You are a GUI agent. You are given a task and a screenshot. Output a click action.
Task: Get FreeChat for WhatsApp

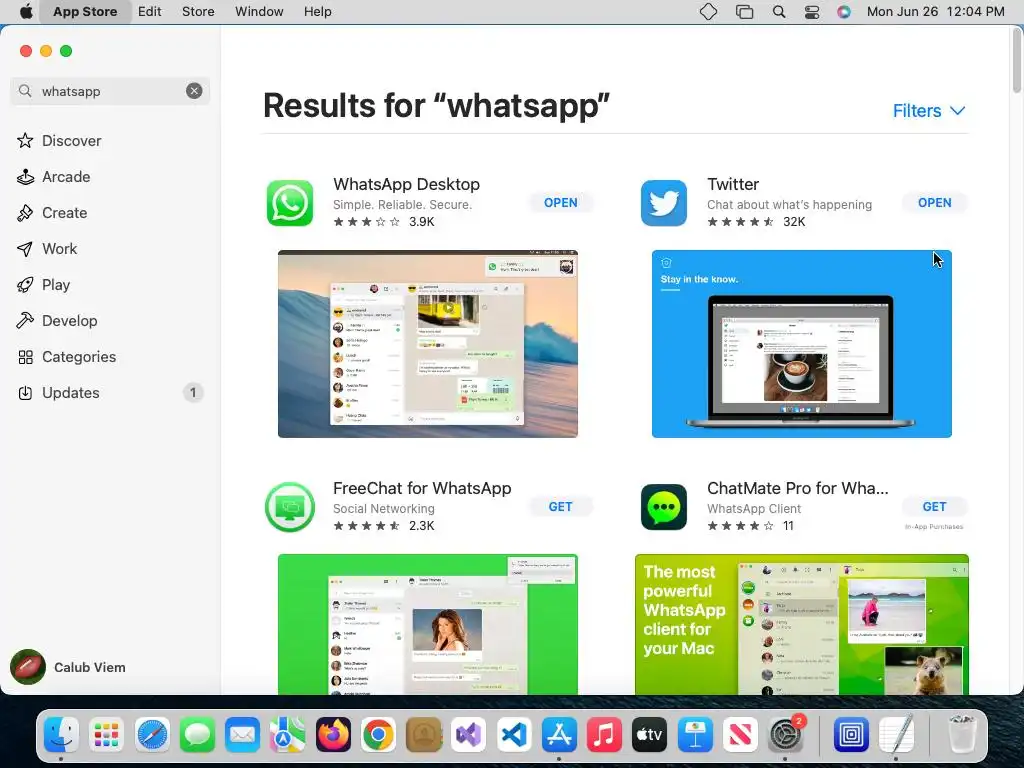[560, 507]
